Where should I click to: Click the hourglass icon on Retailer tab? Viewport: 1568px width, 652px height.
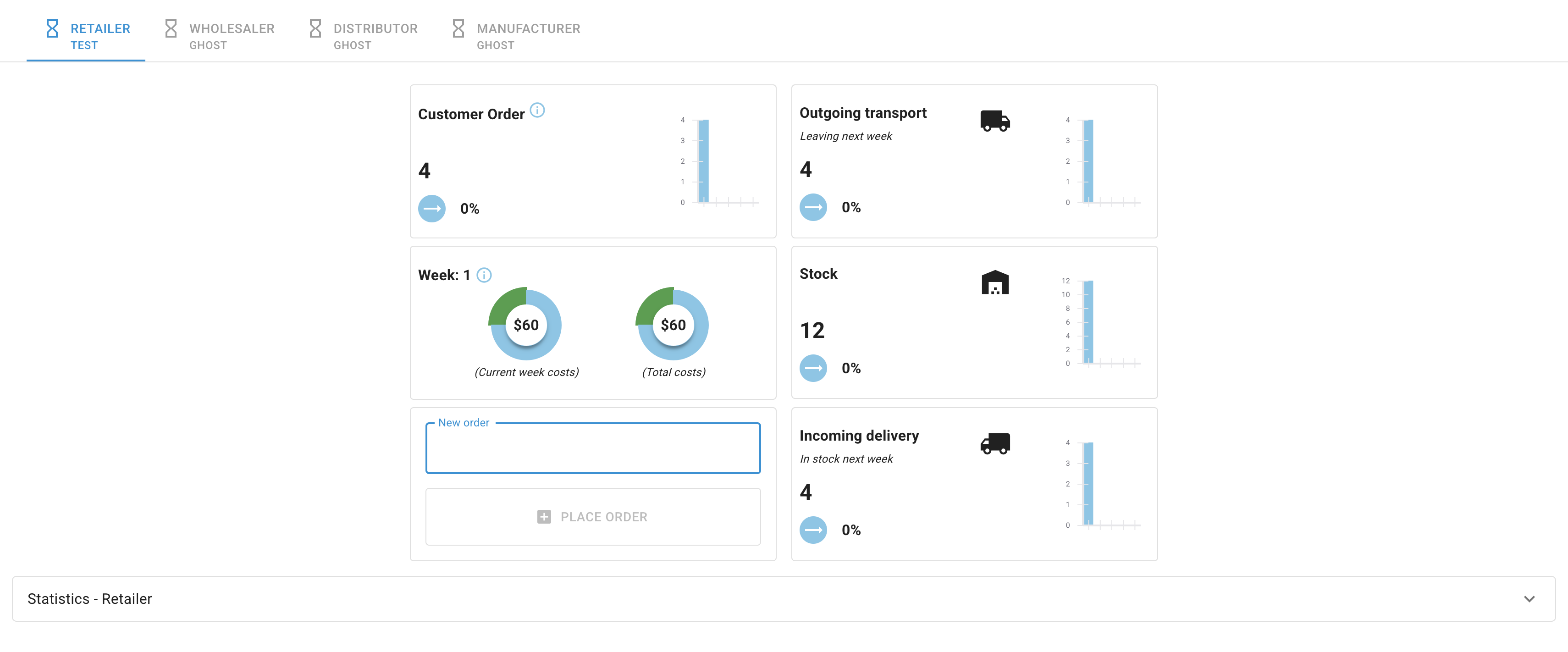(x=52, y=28)
